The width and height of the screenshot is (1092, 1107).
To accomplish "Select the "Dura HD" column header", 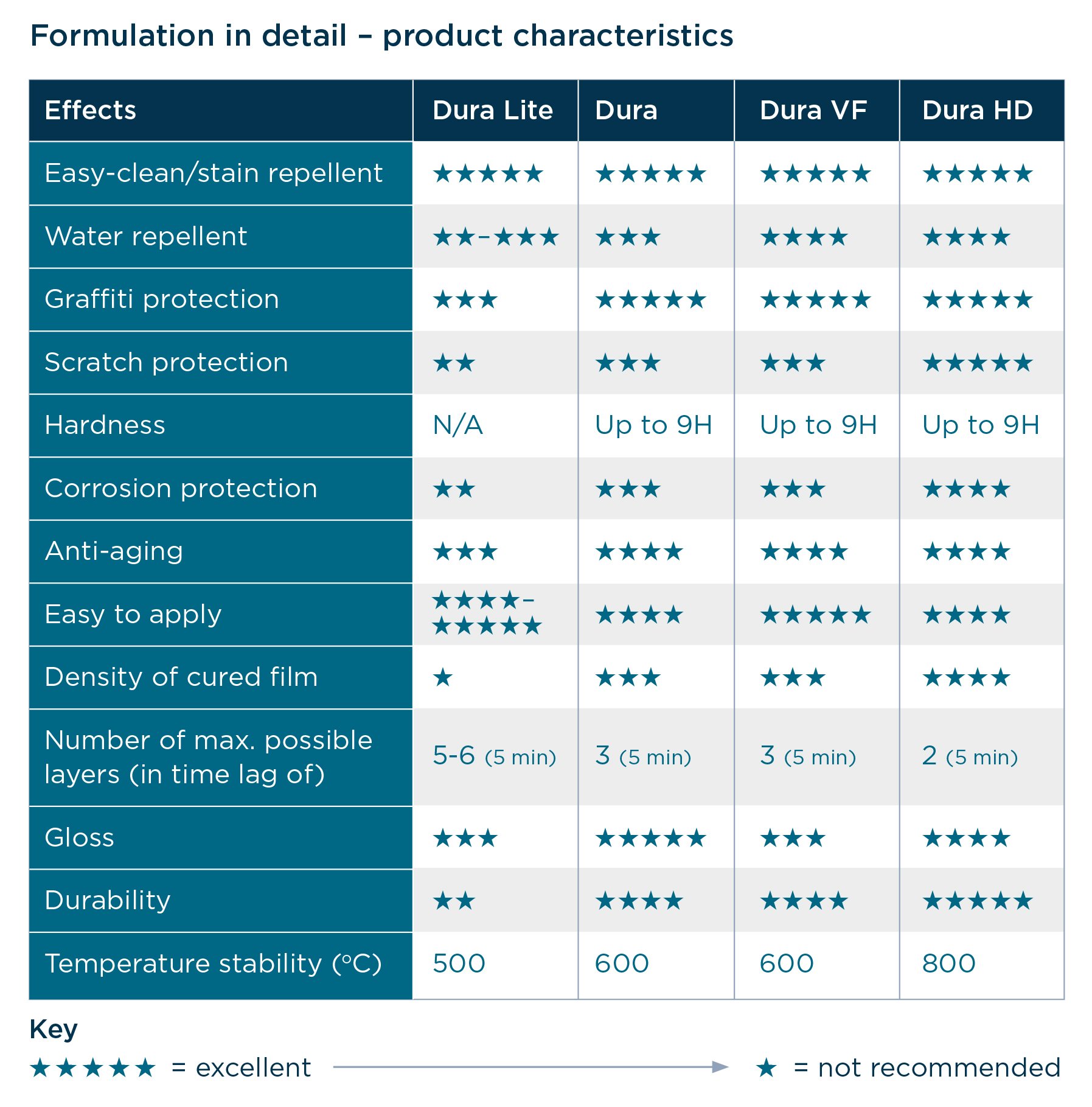I will pyautogui.click(x=977, y=111).
